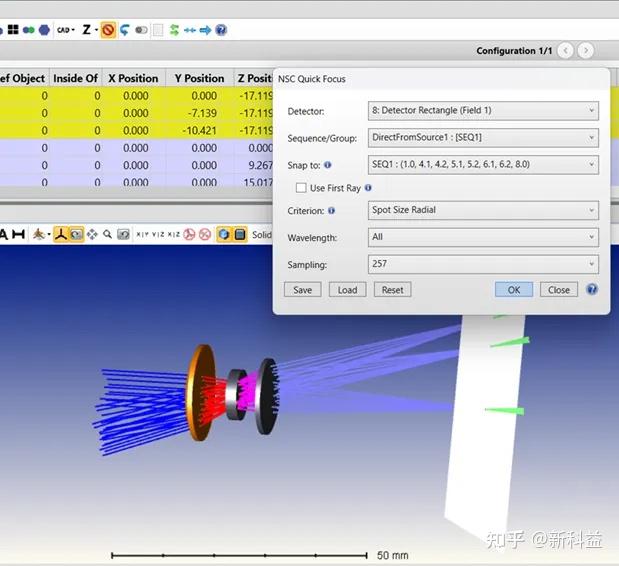Select the magnifier zoom icon

click(x=107, y=234)
